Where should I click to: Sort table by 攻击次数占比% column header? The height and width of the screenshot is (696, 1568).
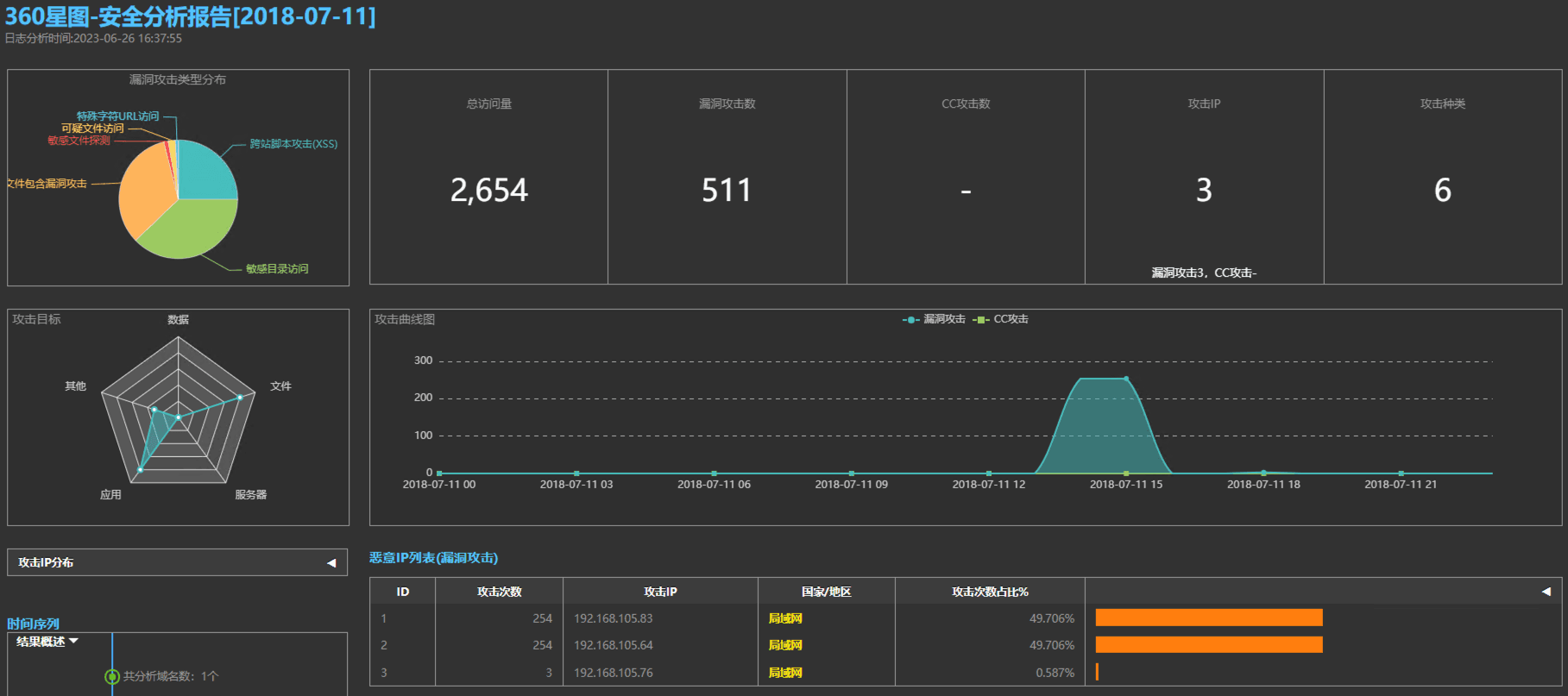pos(990,592)
